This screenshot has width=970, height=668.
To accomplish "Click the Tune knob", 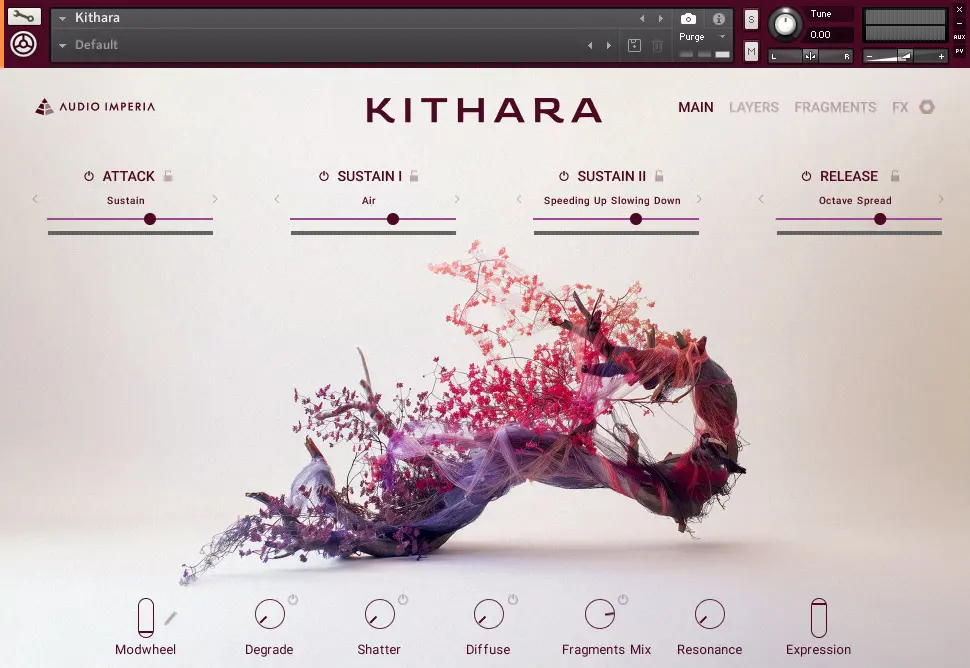I will tap(785, 24).
